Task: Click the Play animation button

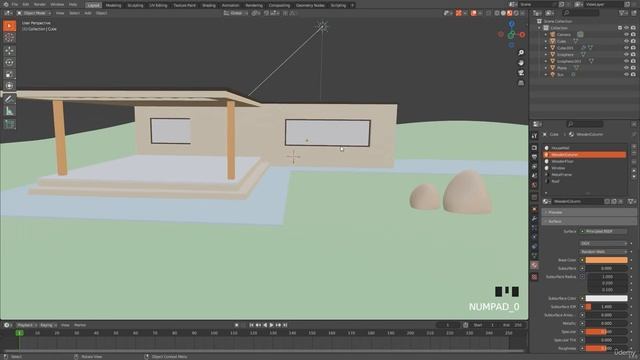Action: (271, 325)
